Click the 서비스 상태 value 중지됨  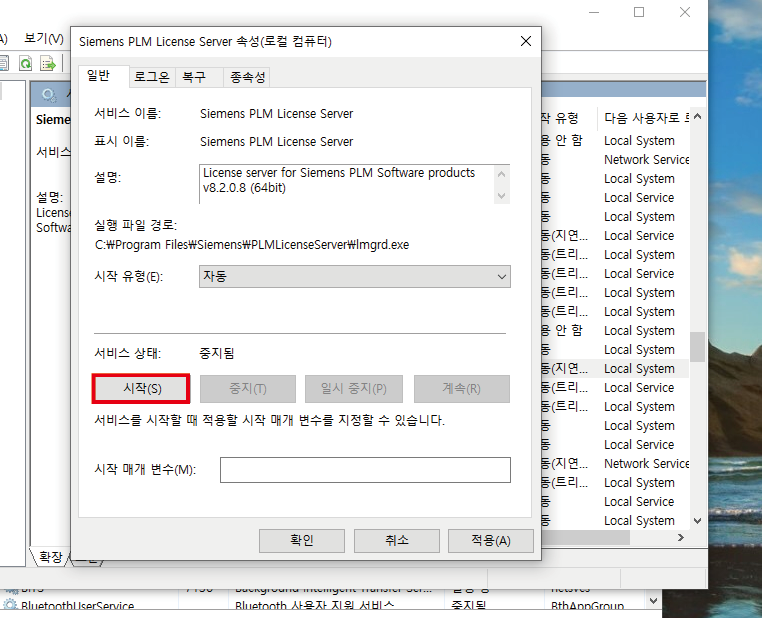tap(217, 353)
